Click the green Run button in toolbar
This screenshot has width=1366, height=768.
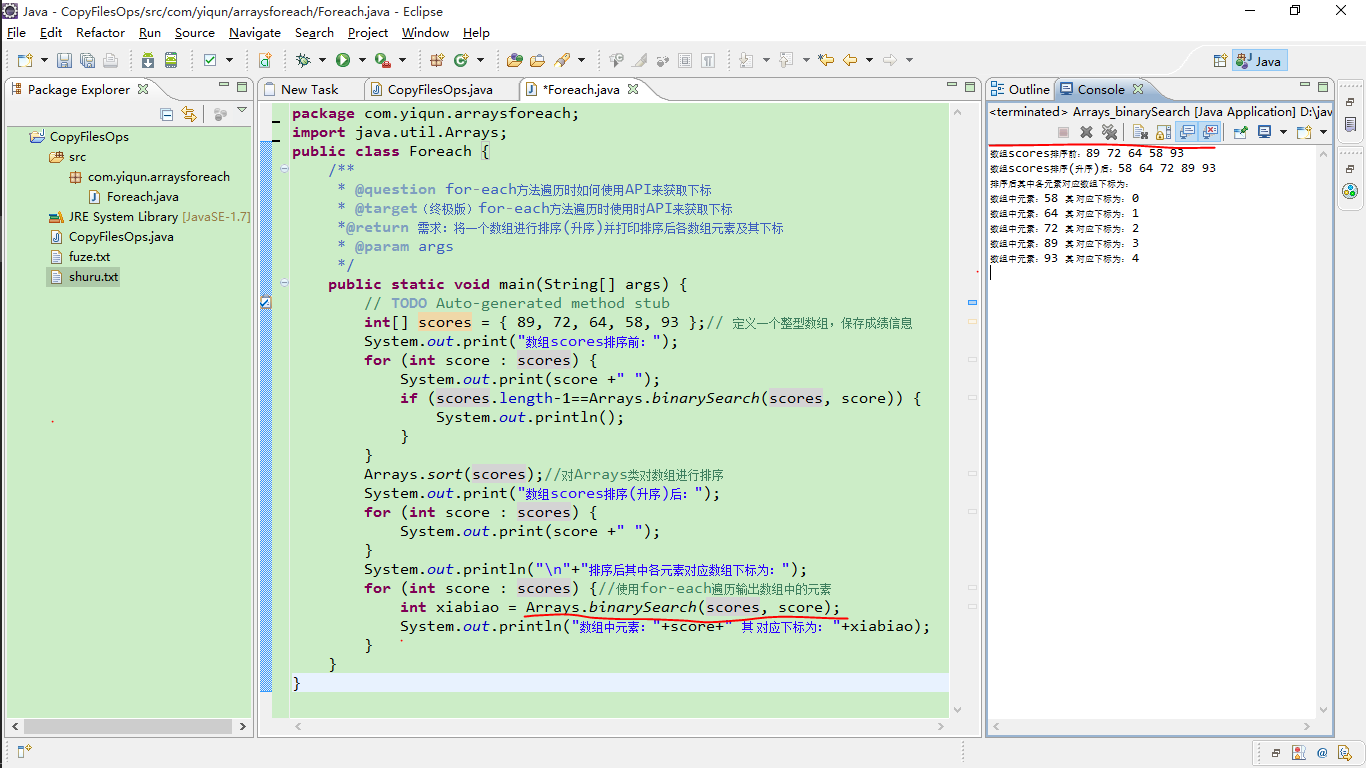343,60
